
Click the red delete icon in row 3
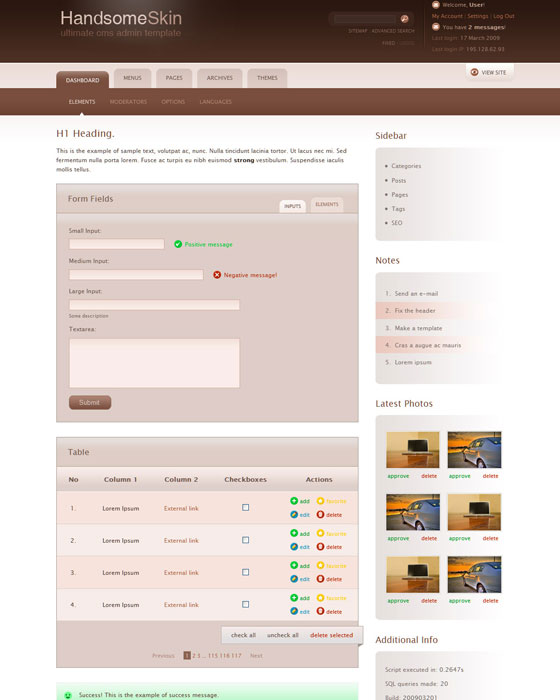pyautogui.click(x=320, y=579)
